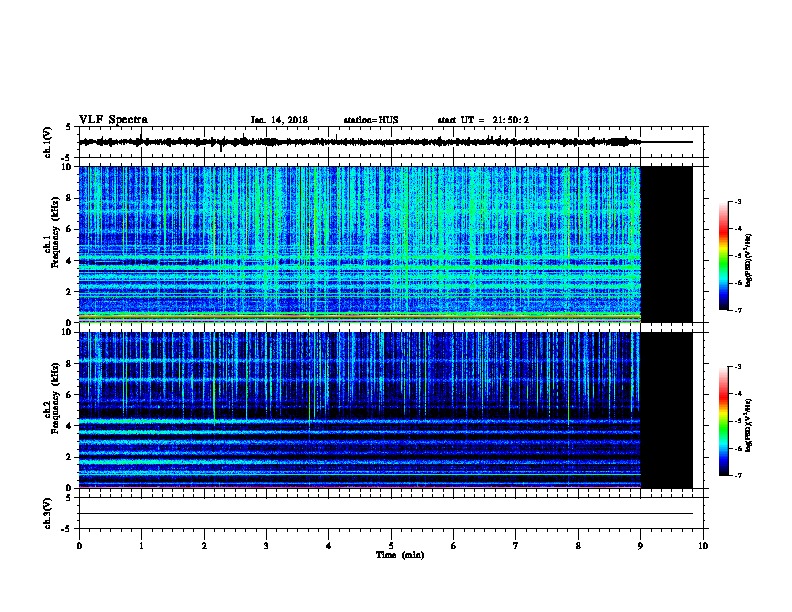Viewport: 792px width, 612px height.
Task: Click the "3" tick on the time axis
Action: [266, 546]
